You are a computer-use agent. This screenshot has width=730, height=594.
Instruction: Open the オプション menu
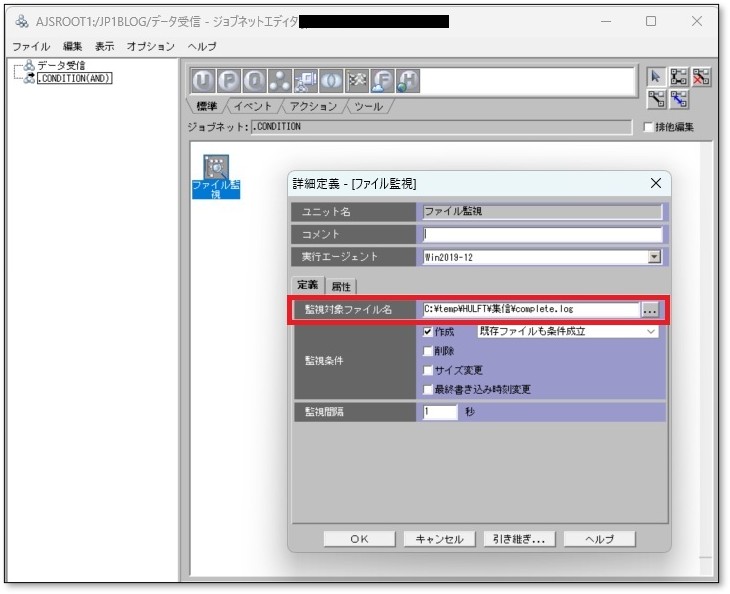tap(150, 47)
